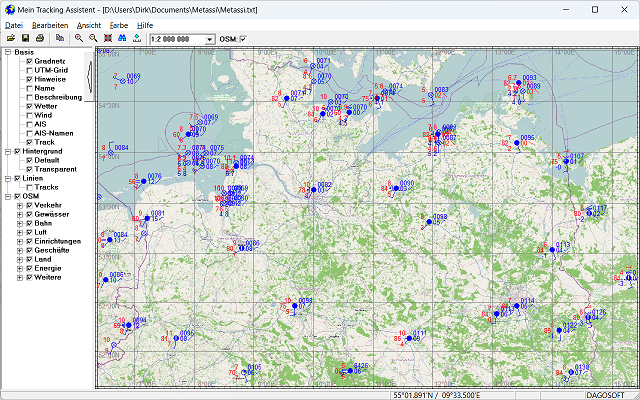Viewport: 640px width, 400px height.
Task: Click the coordinates field in status bar
Action: point(437,394)
